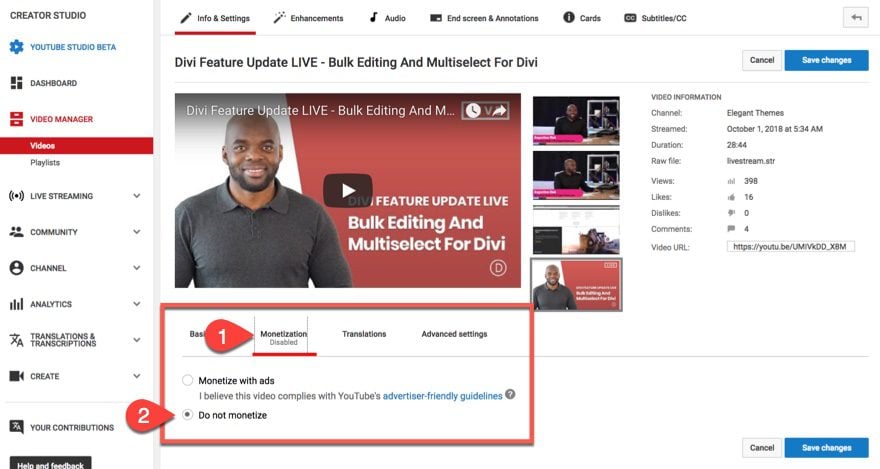Click the Community people icon

click(16, 232)
